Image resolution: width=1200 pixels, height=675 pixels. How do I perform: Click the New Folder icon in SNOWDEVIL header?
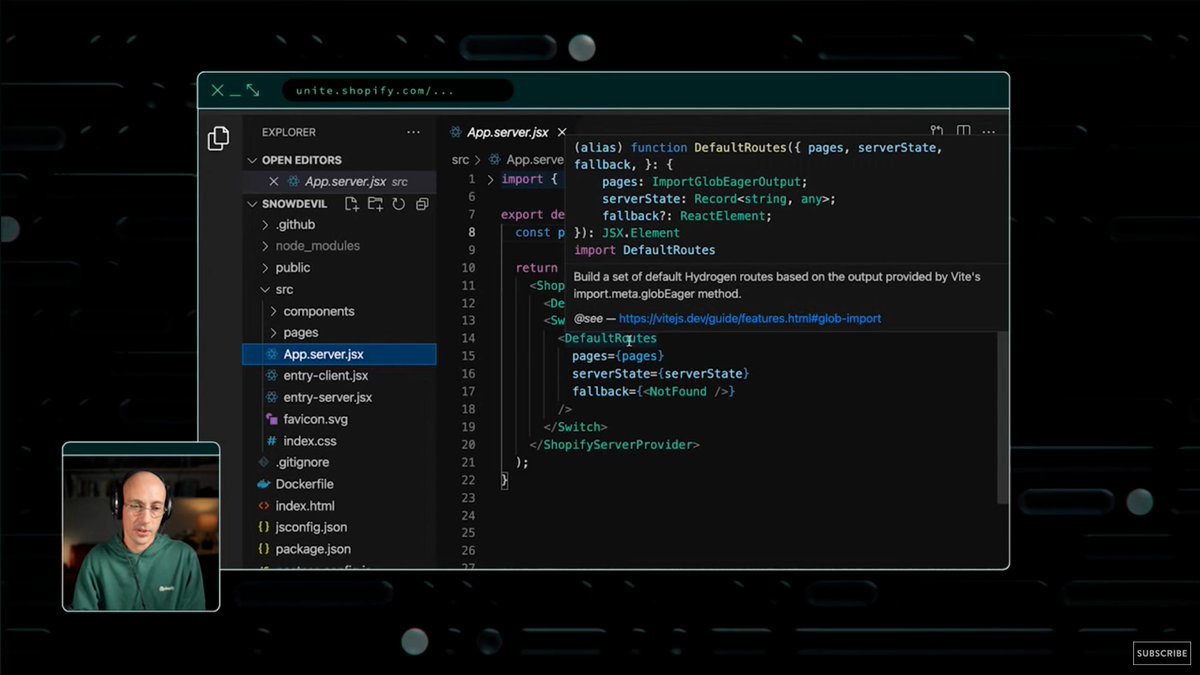[375, 204]
